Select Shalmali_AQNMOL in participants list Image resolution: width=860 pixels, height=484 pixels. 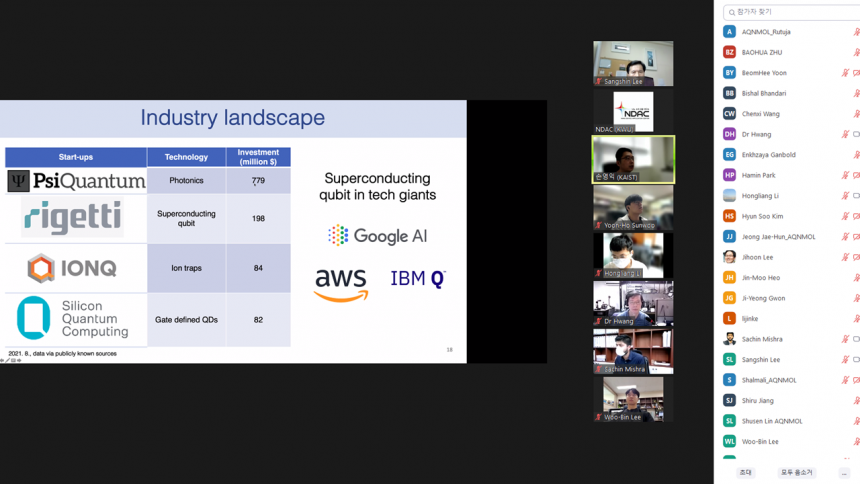coord(769,380)
